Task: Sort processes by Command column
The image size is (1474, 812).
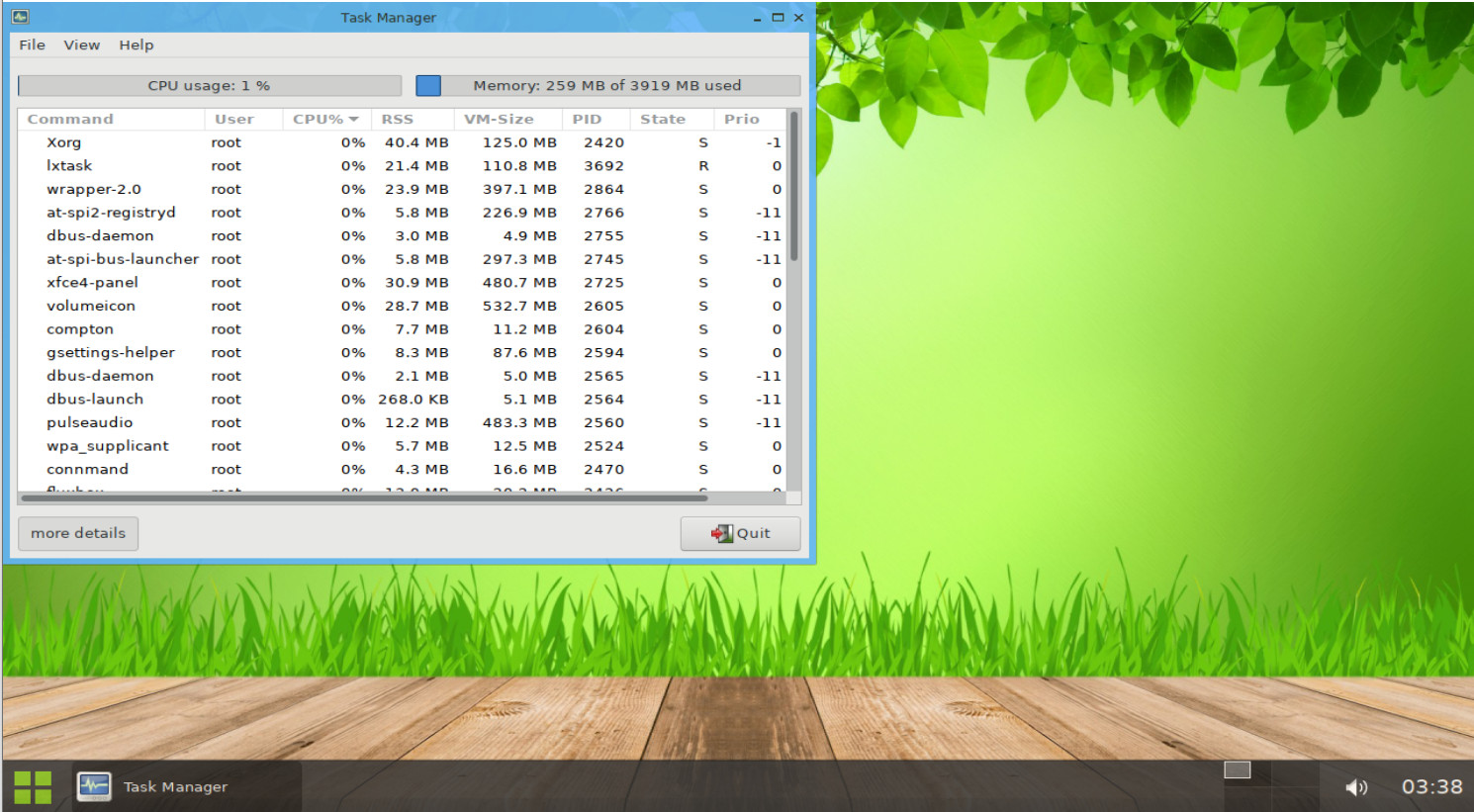Action: (112, 119)
